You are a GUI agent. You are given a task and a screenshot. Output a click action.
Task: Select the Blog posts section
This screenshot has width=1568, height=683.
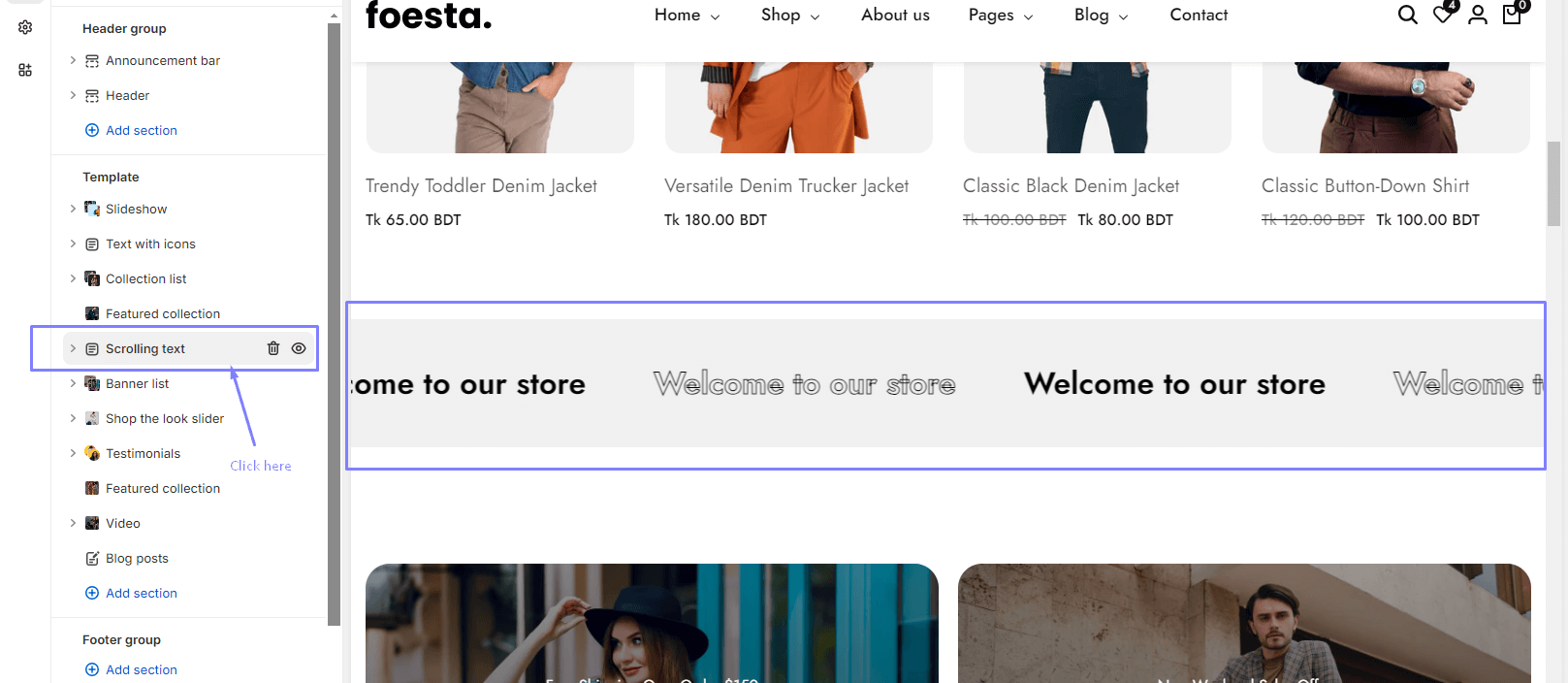(137, 558)
